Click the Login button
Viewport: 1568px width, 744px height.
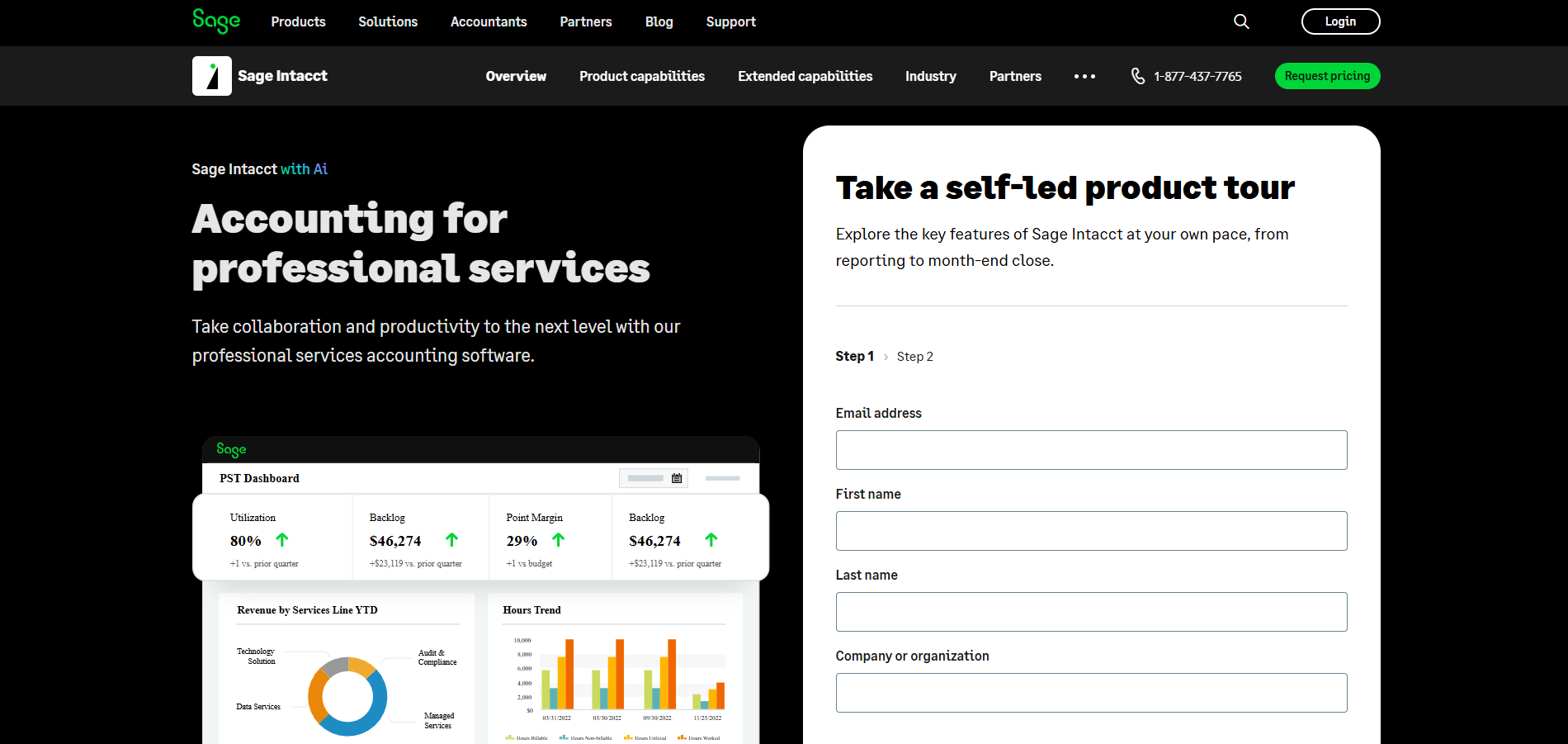(1340, 21)
